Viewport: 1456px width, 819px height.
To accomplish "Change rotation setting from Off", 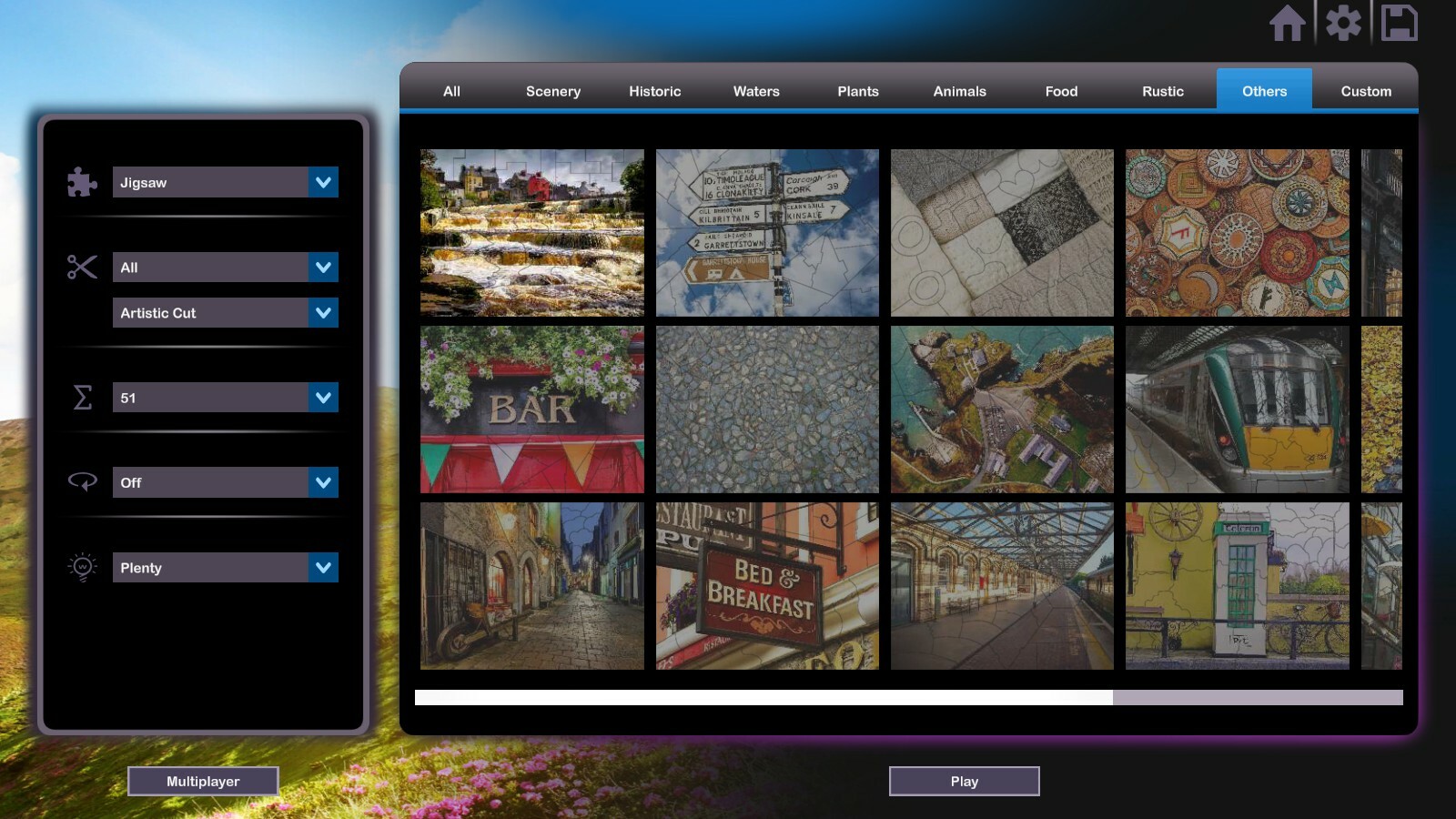I will 225,482.
